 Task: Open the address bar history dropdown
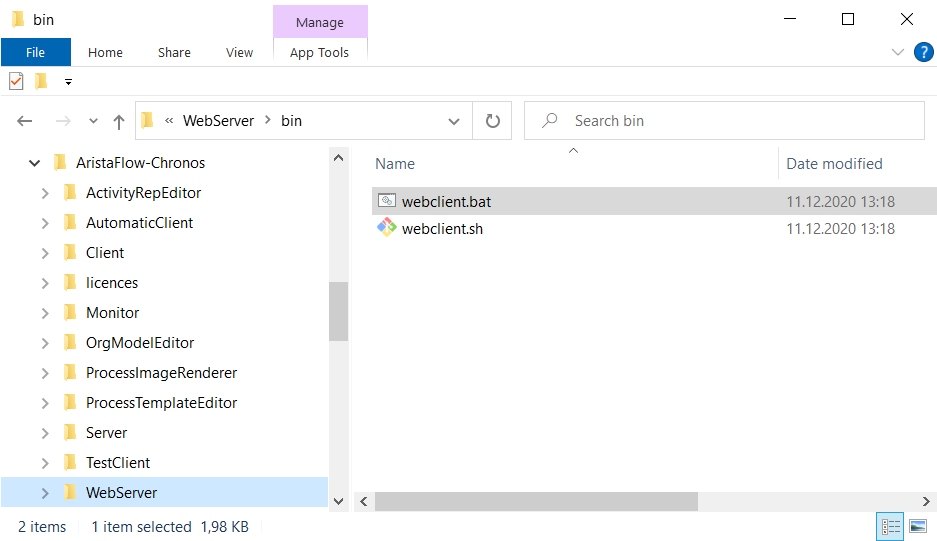tap(454, 121)
